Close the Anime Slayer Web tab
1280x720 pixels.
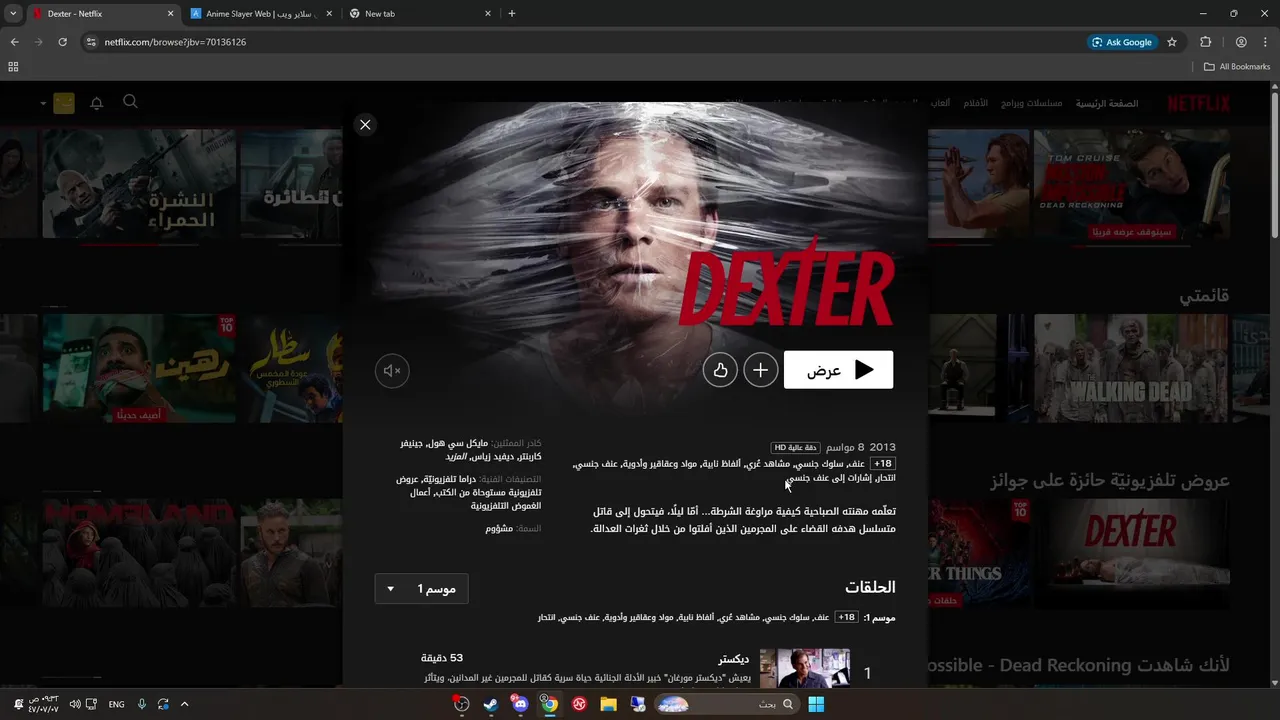(x=329, y=14)
